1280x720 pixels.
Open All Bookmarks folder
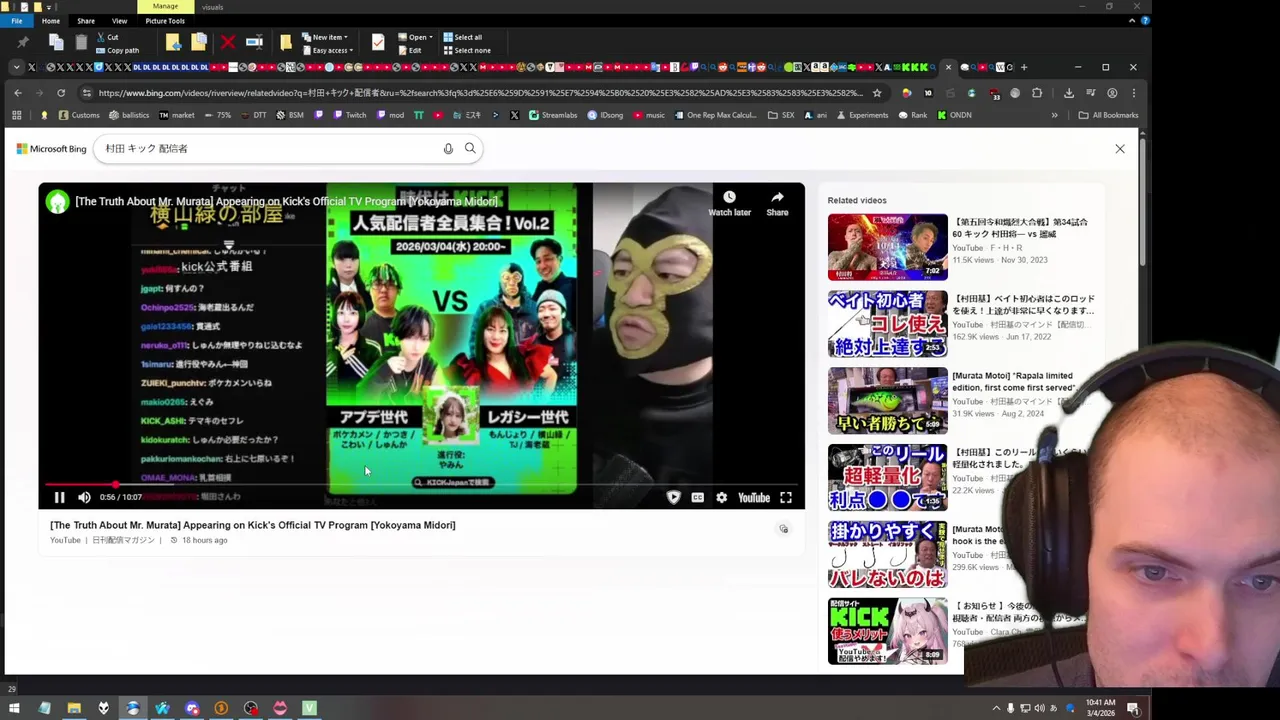pos(1108,115)
